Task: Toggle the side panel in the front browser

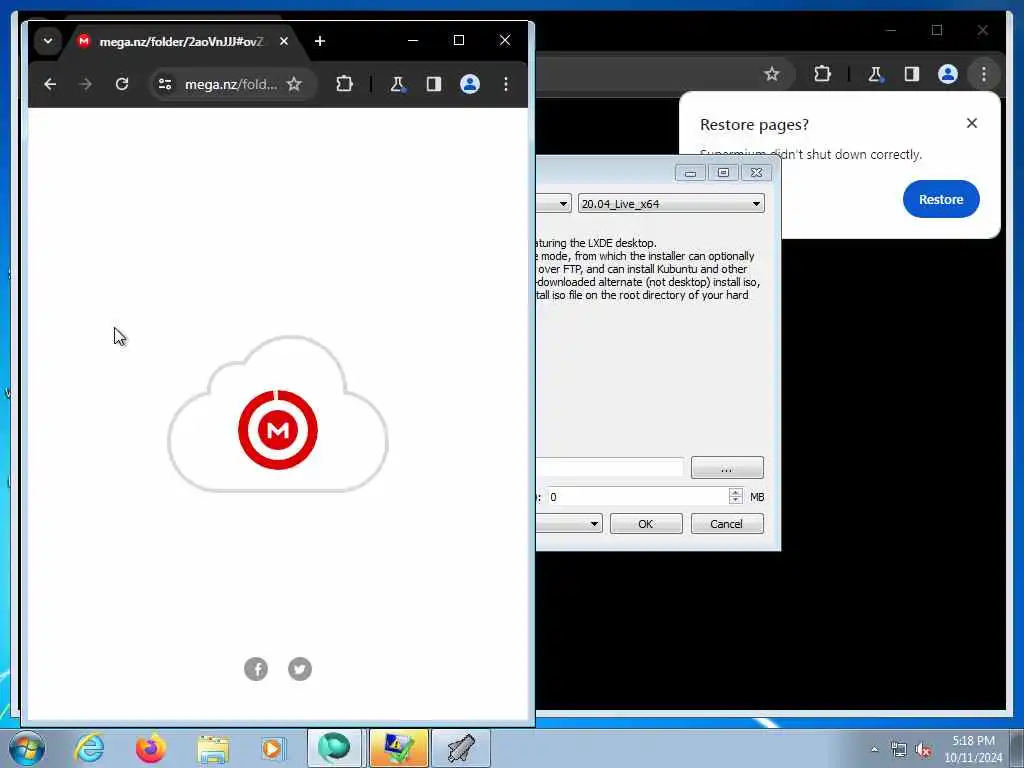Action: click(x=434, y=84)
